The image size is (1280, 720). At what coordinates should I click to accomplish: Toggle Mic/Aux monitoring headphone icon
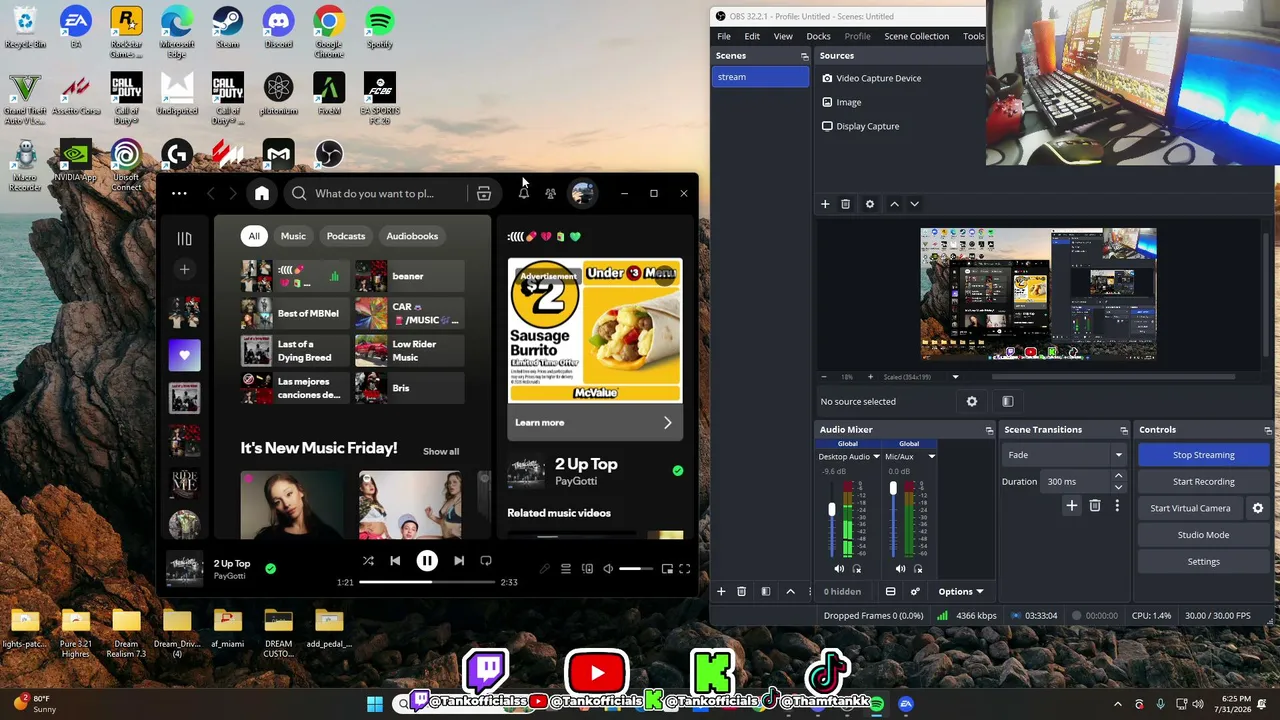click(x=918, y=569)
